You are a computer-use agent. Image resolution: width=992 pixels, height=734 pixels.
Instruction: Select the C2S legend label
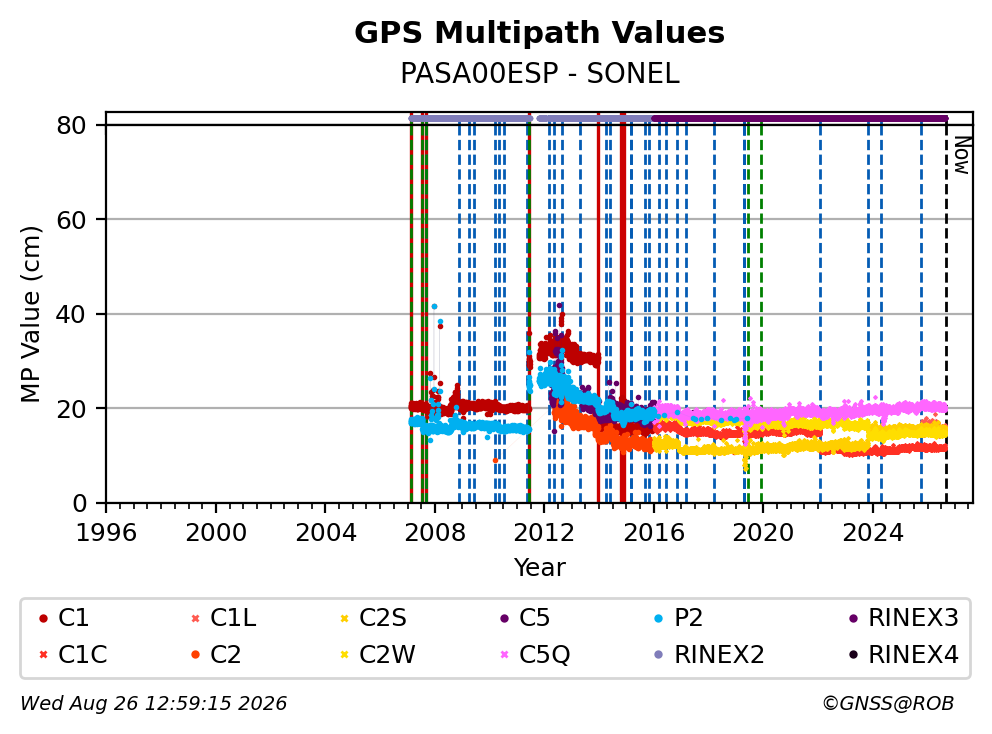383,618
